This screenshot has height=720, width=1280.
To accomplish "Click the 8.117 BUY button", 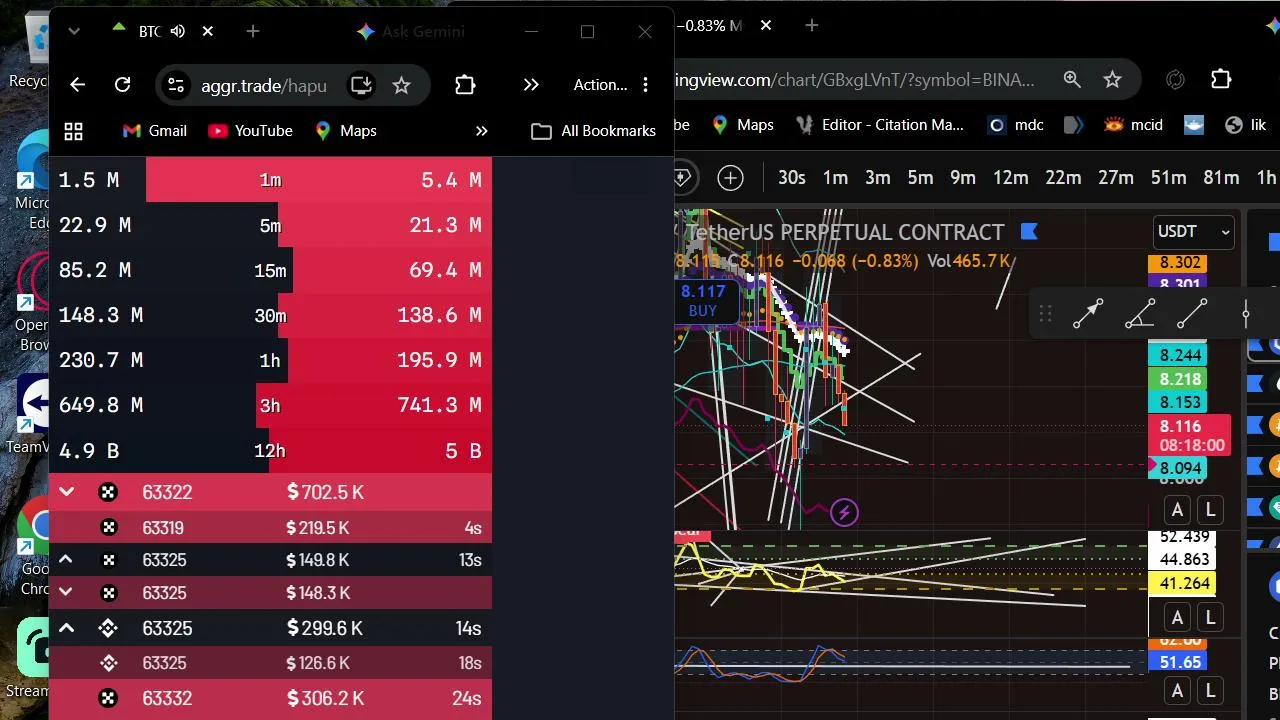I will click(703, 300).
